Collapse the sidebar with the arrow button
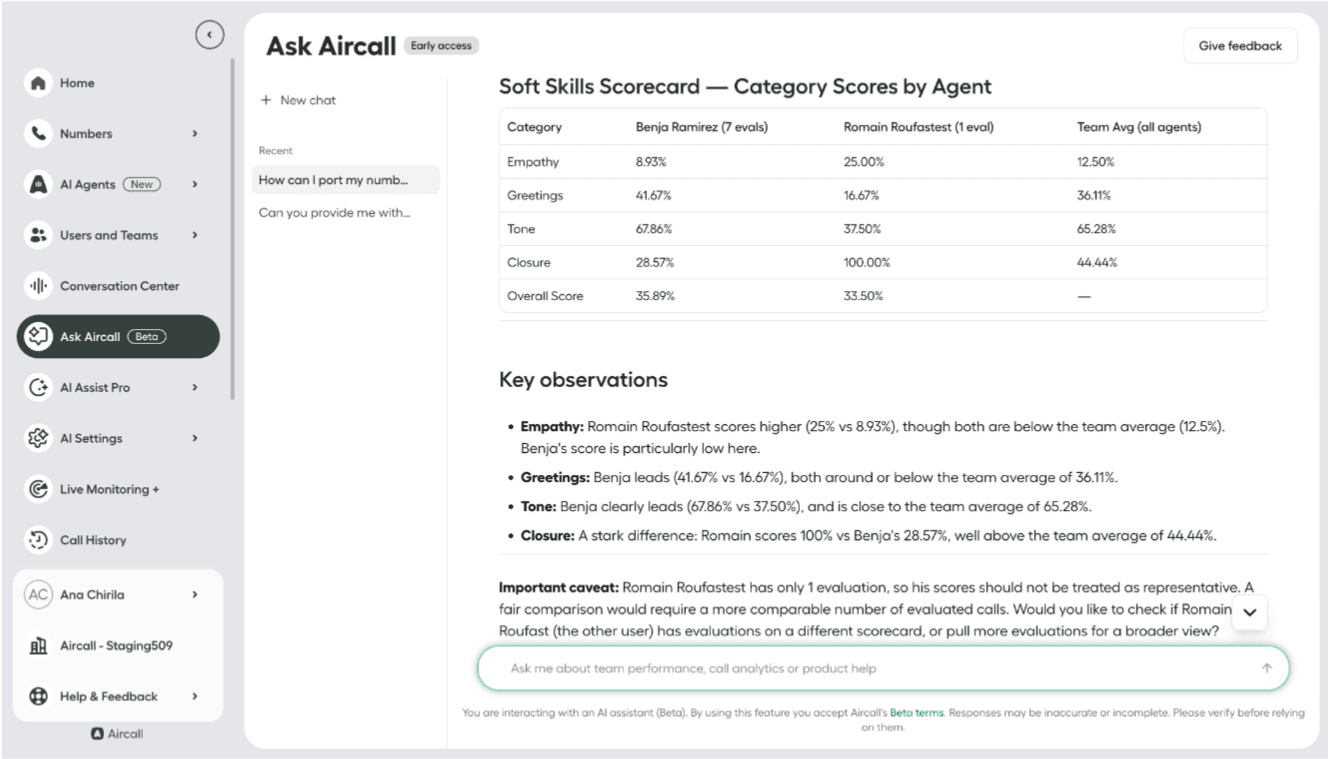Screen dimensions: 1328x759 click(209, 35)
